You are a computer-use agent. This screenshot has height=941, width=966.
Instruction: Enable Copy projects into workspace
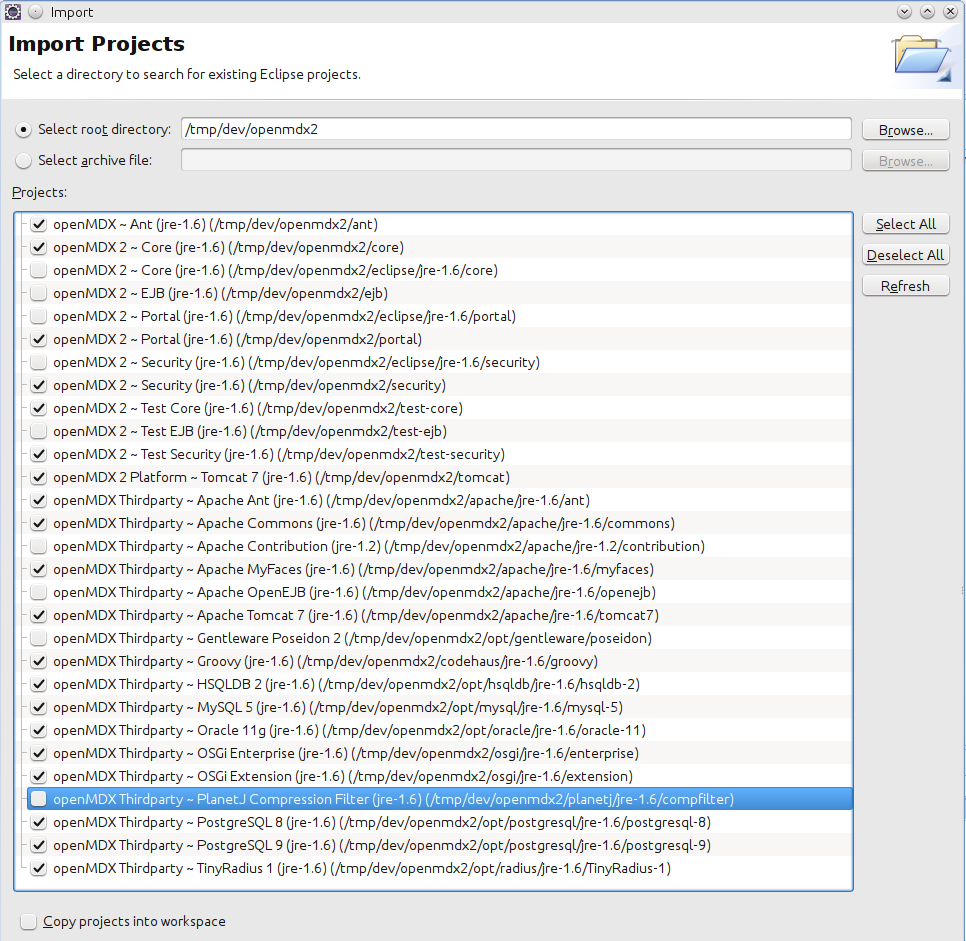click(29, 921)
